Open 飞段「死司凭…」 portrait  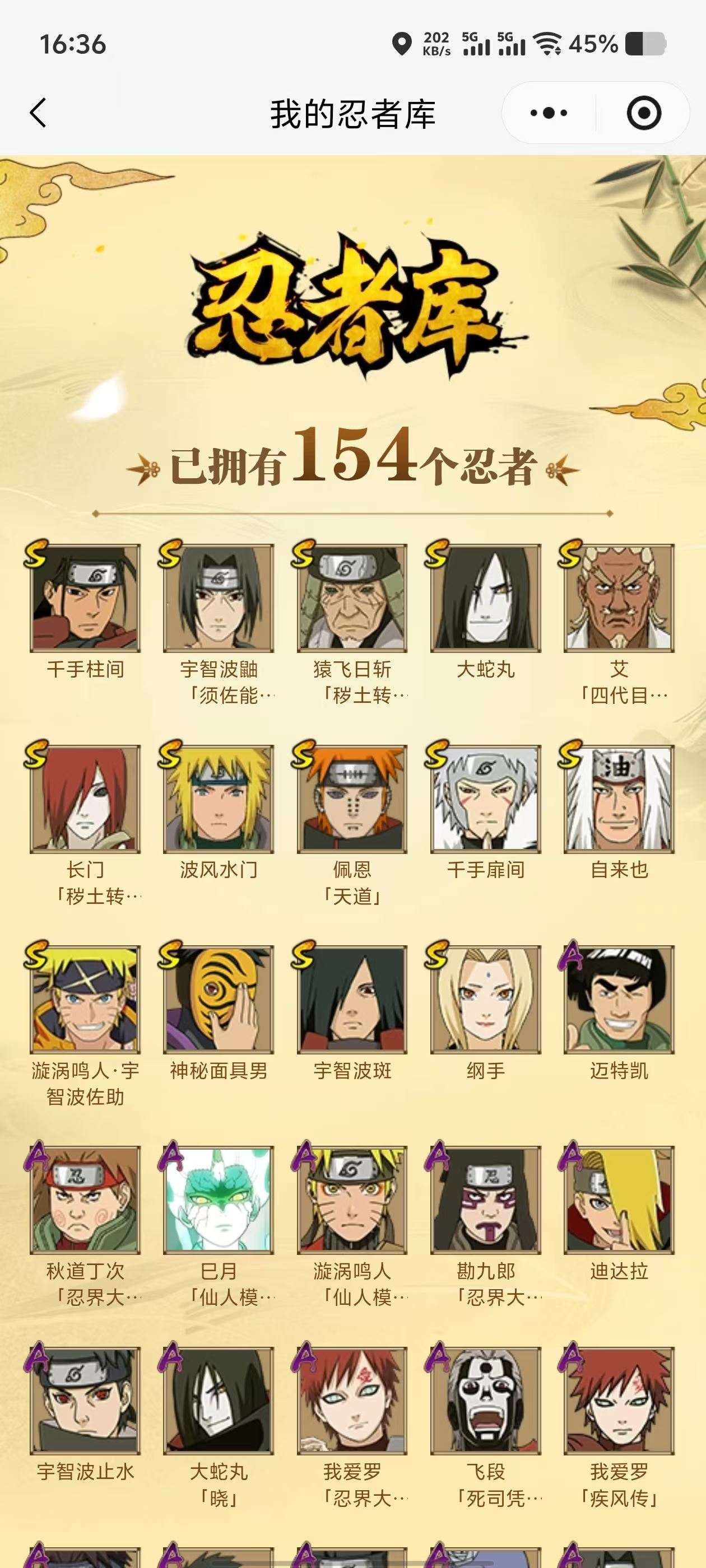485,1401
